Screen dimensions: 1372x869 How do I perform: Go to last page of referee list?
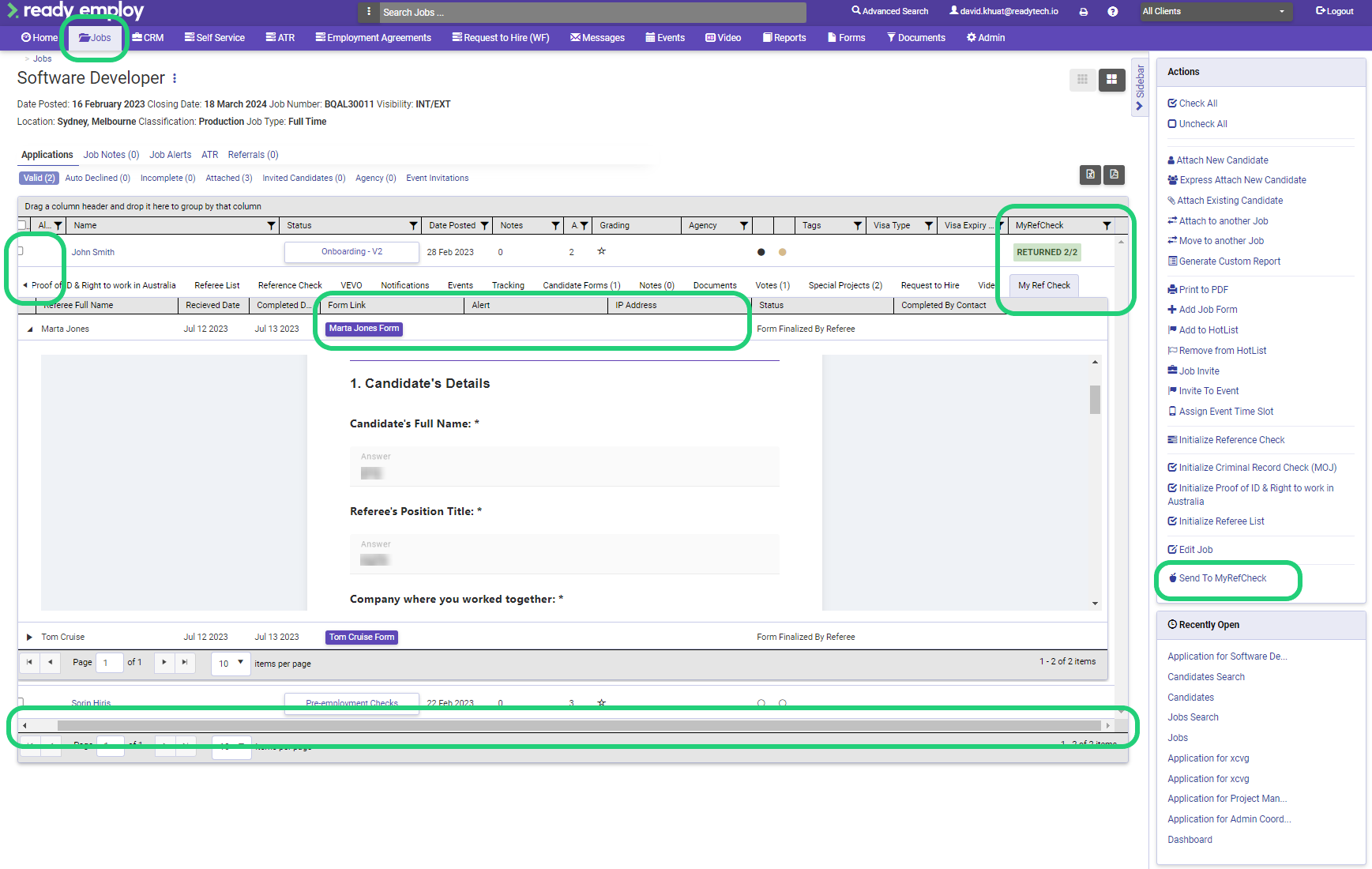coord(184,662)
